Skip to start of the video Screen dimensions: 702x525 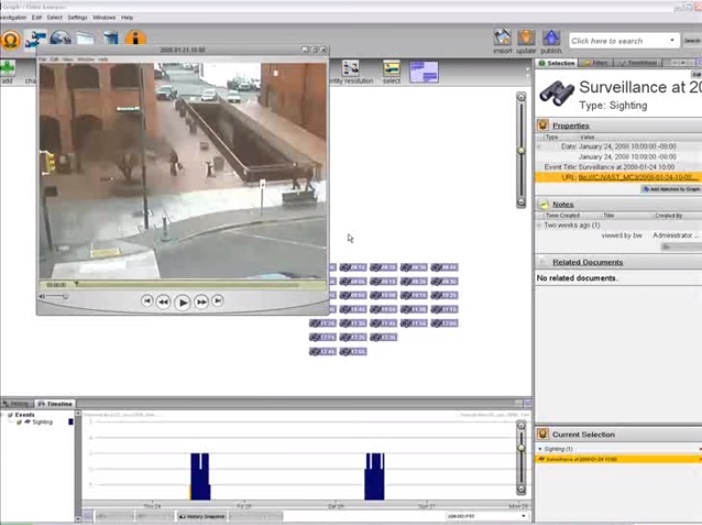(147, 301)
